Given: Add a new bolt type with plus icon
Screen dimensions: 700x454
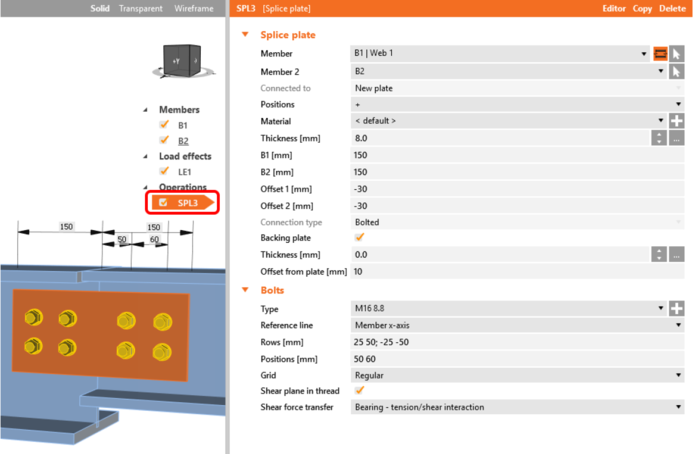Looking at the screenshot, I should click(676, 308).
